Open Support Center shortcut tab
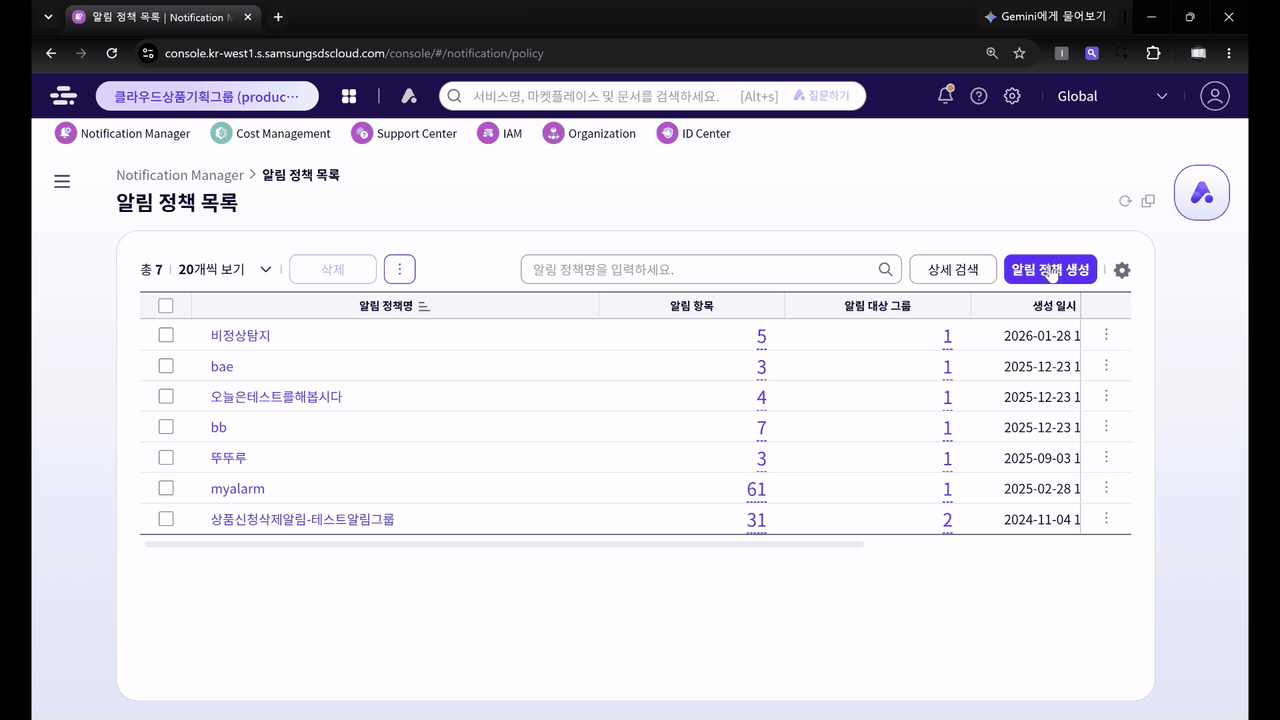Image resolution: width=1280 pixels, height=720 pixels. coord(404,133)
